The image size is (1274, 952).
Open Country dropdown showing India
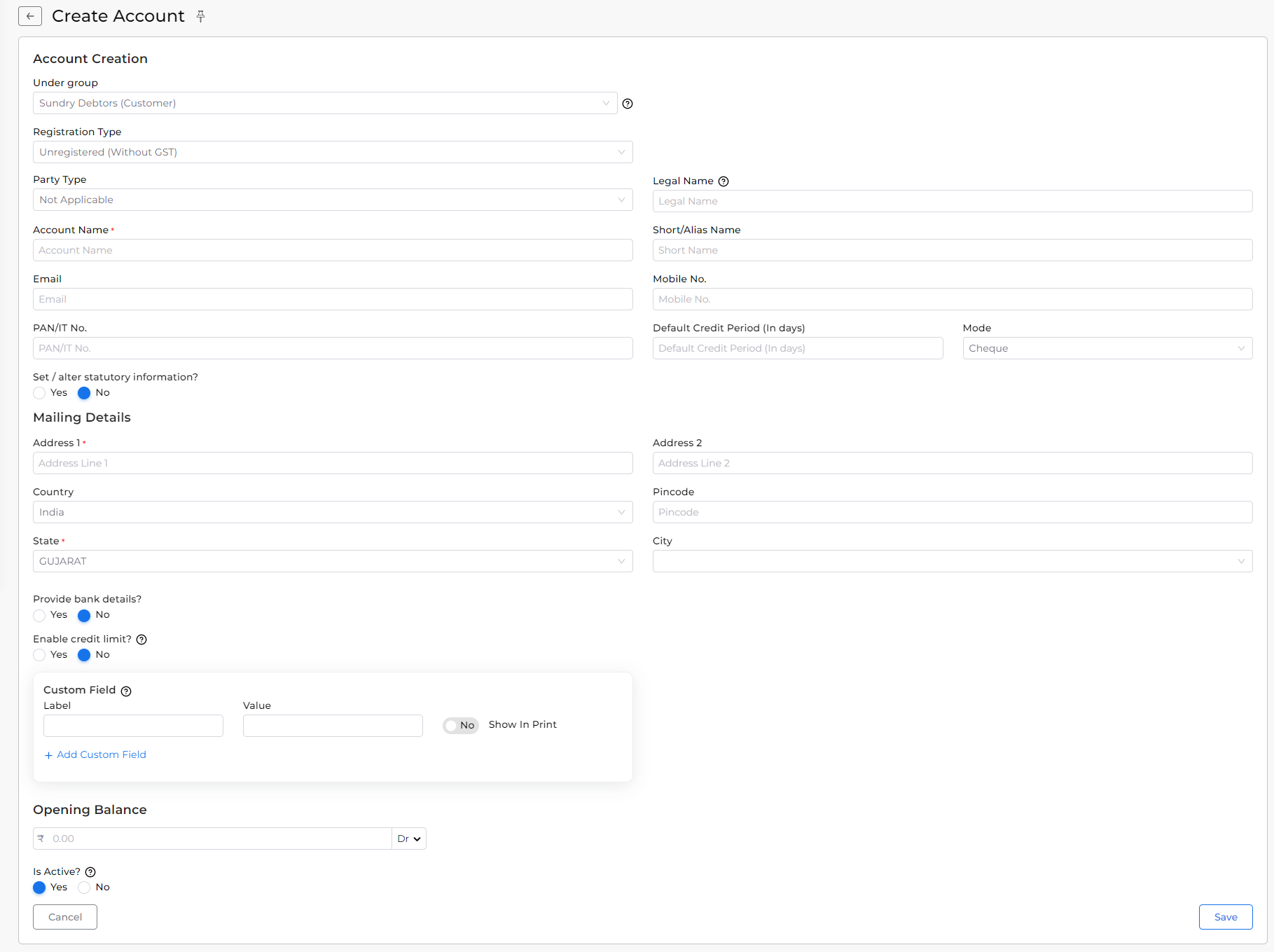click(x=333, y=512)
